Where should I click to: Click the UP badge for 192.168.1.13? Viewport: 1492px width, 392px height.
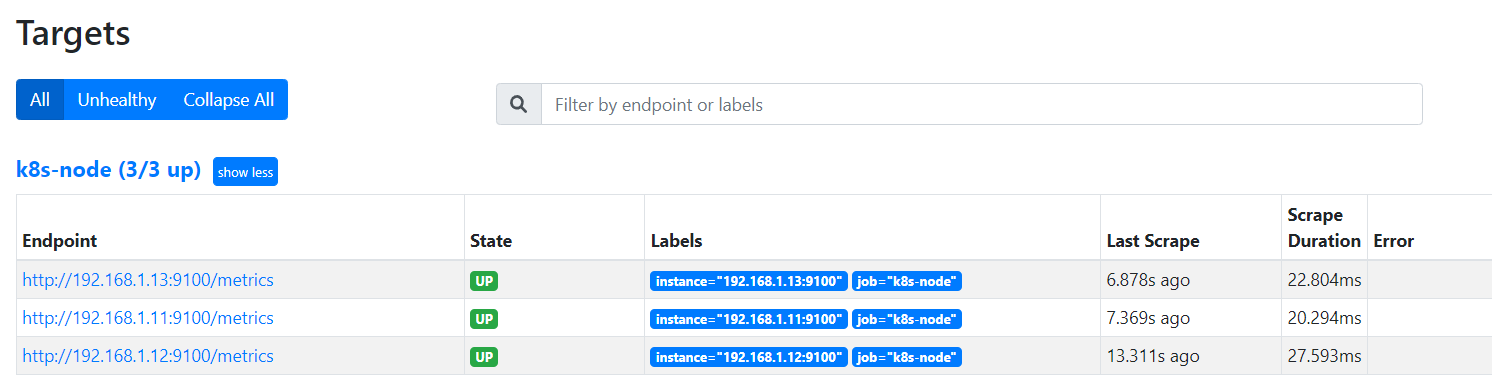pos(484,281)
